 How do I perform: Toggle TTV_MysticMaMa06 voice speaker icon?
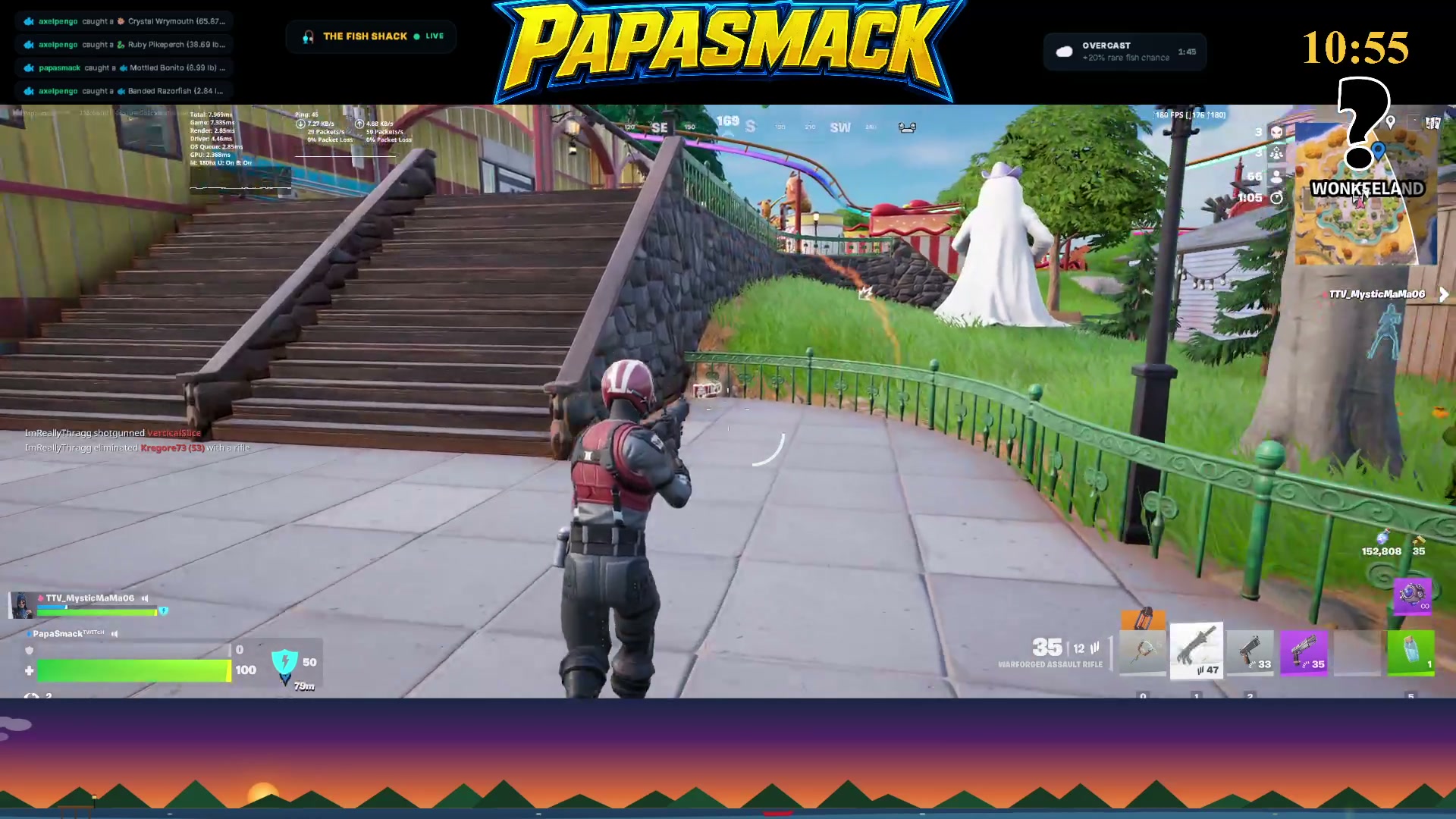pos(145,598)
